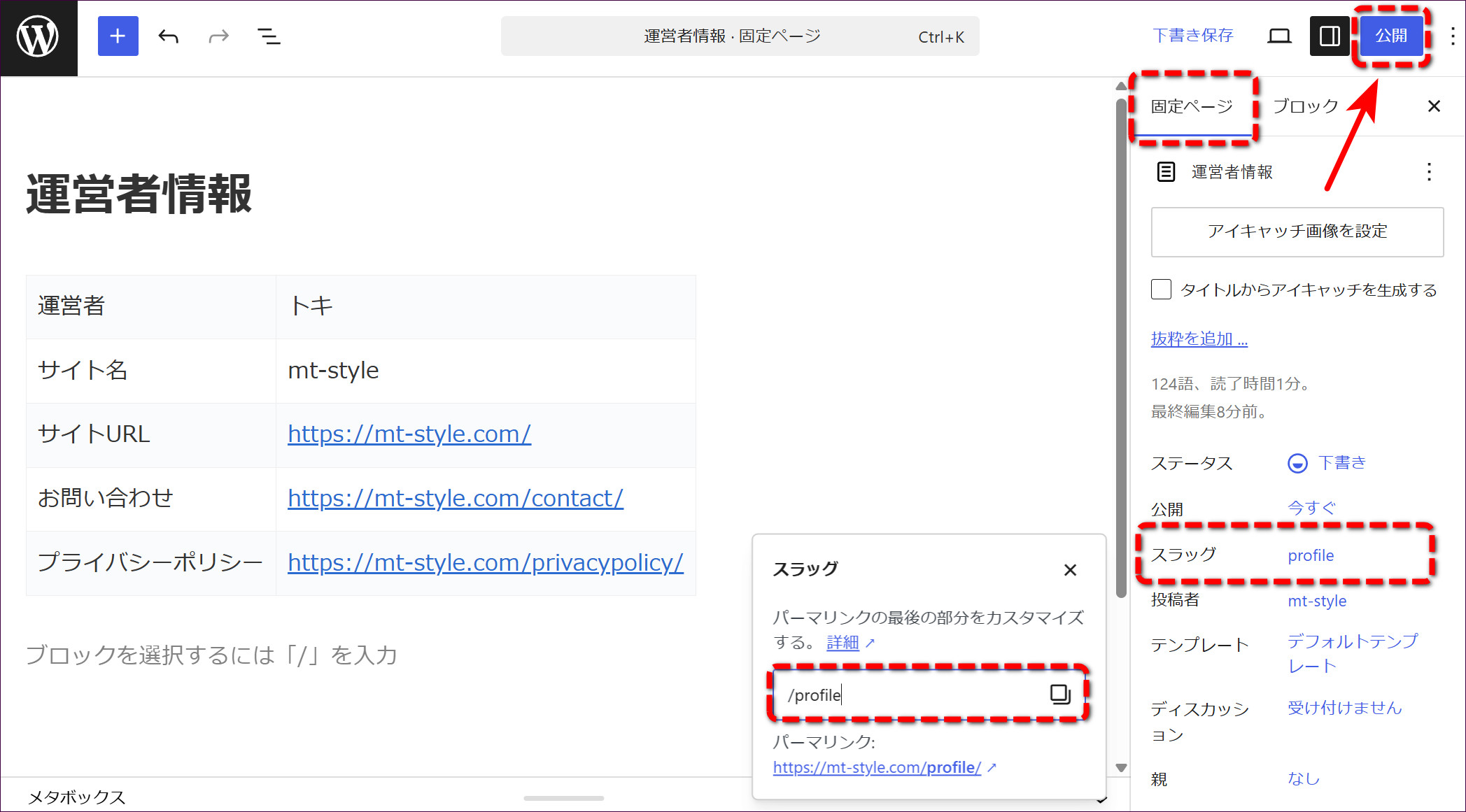The image size is (1466, 812).
Task: Switch to the ブロック tab
Action: point(1305,106)
